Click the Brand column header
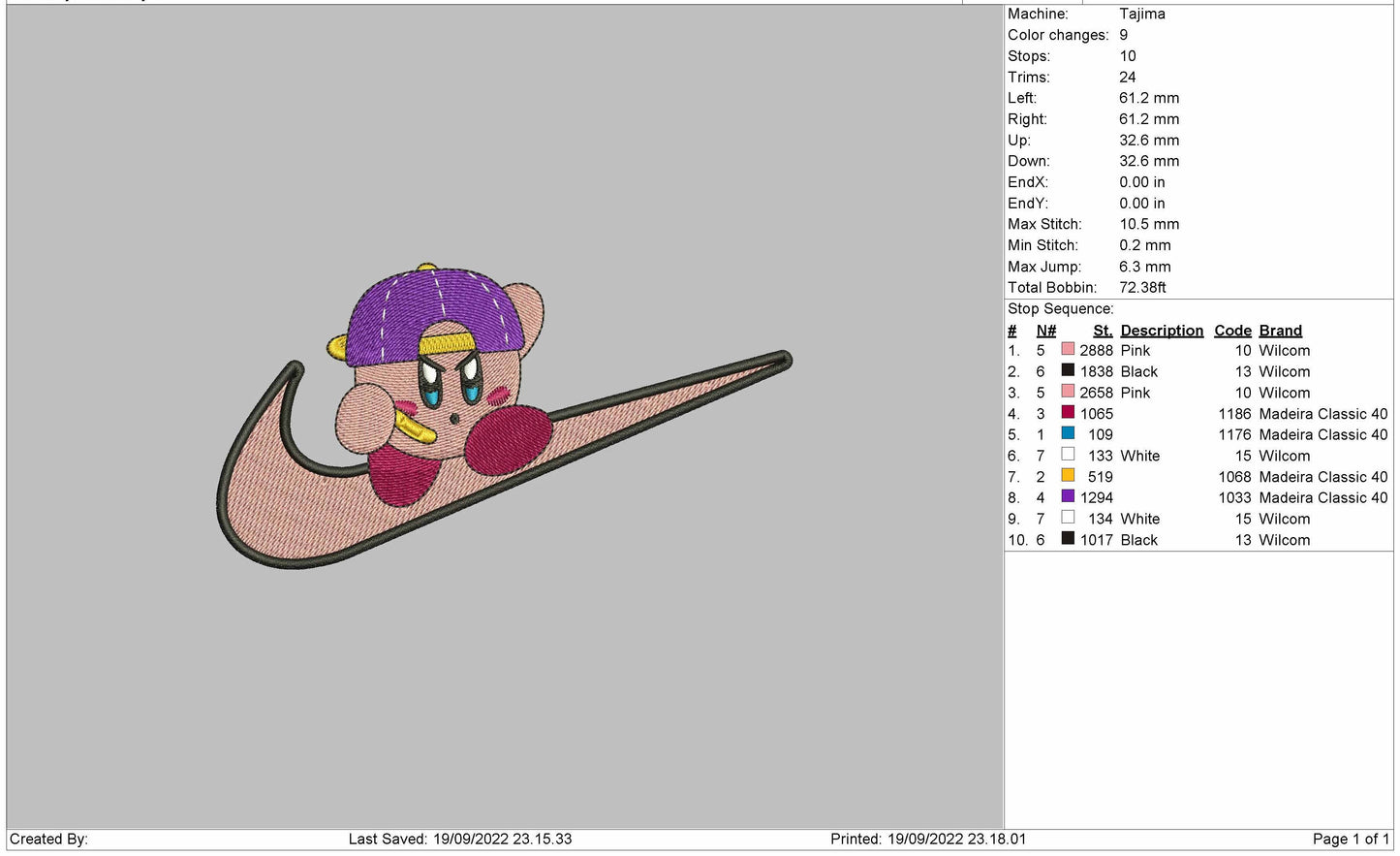 click(x=1280, y=331)
